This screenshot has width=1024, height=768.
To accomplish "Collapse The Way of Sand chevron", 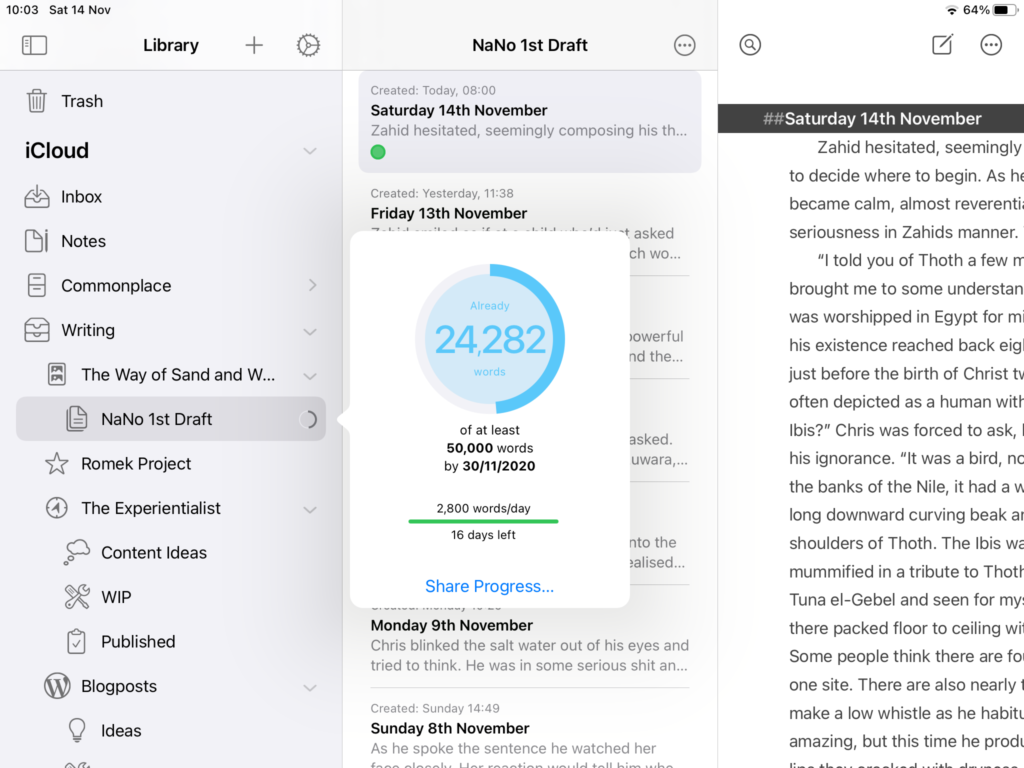I will pyautogui.click(x=310, y=376).
